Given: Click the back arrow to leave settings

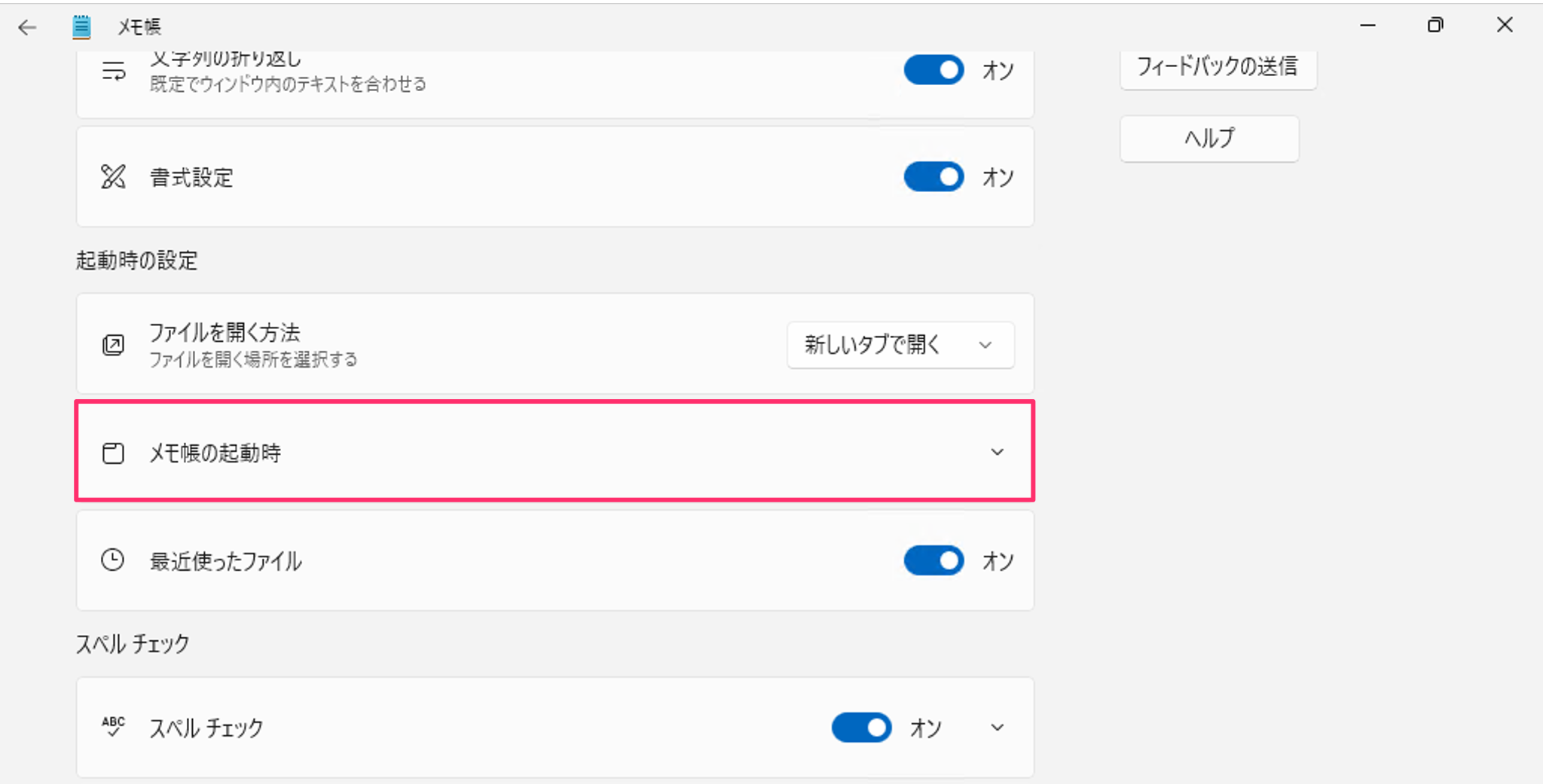Looking at the screenshot, I should click(x=27, y=26).
